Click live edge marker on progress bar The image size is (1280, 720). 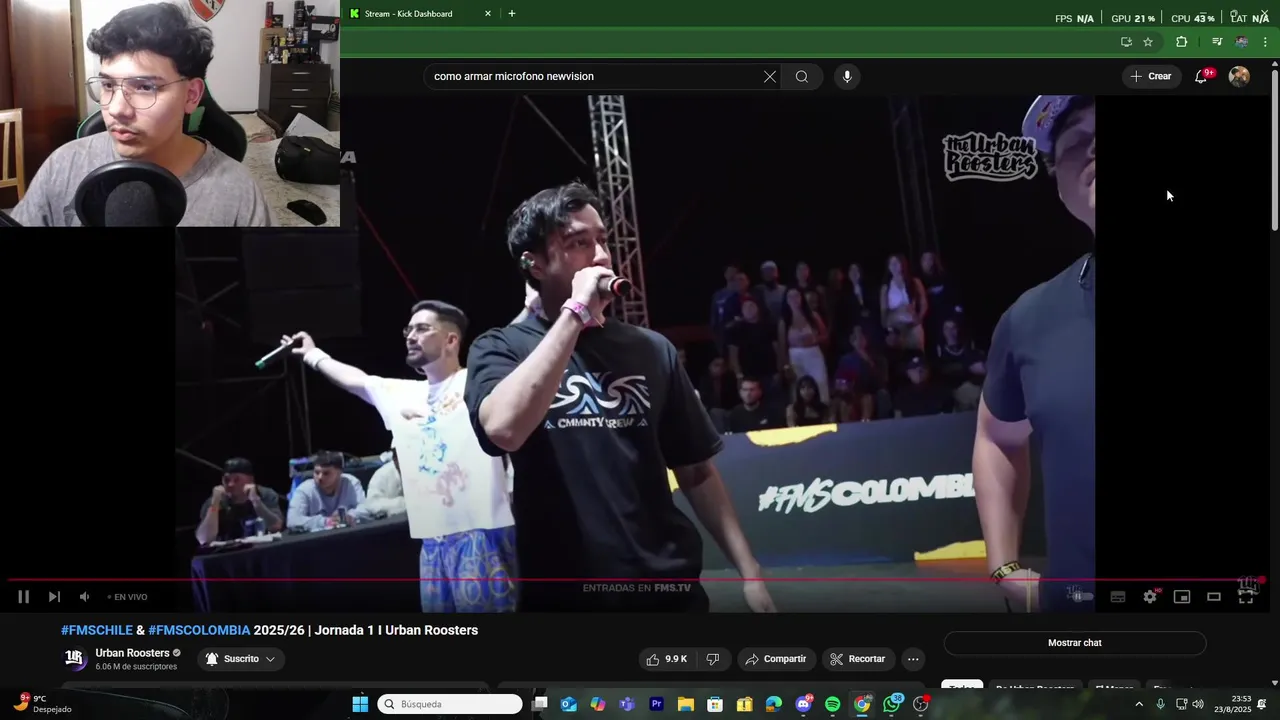point(1262,580)
